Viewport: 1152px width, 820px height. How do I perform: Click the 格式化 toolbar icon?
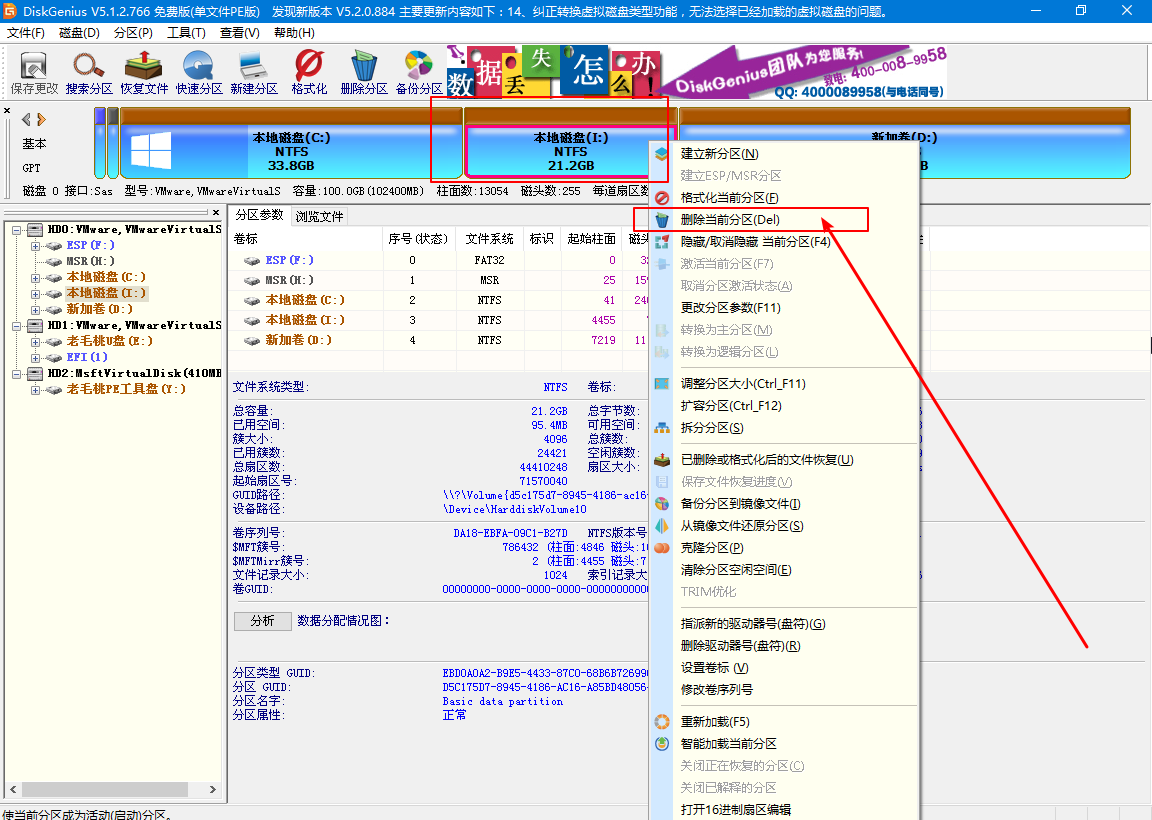(309, 73)
